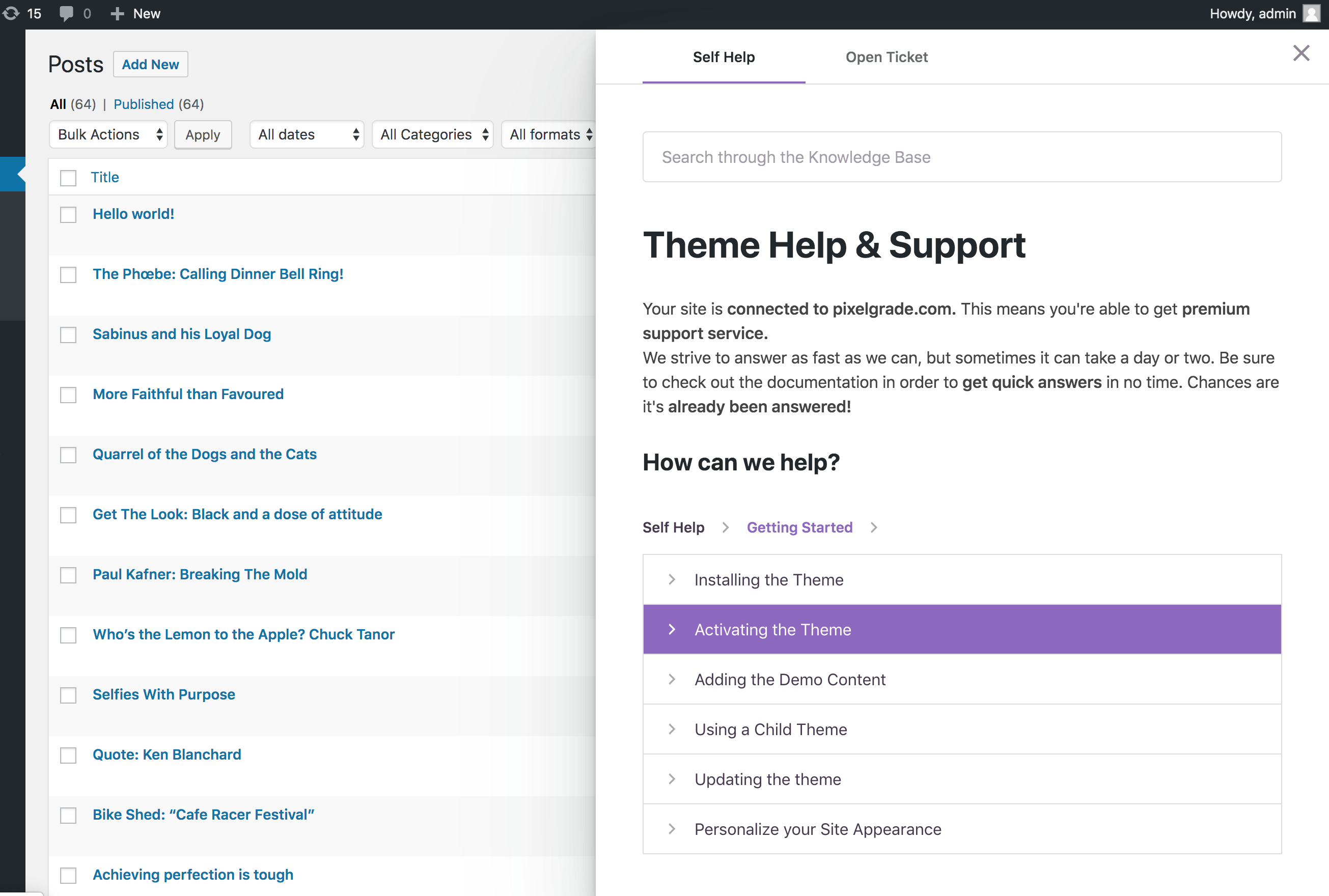
Task: Open the Sabinus and his Loyal Dog post
Action: click(182, 334)
